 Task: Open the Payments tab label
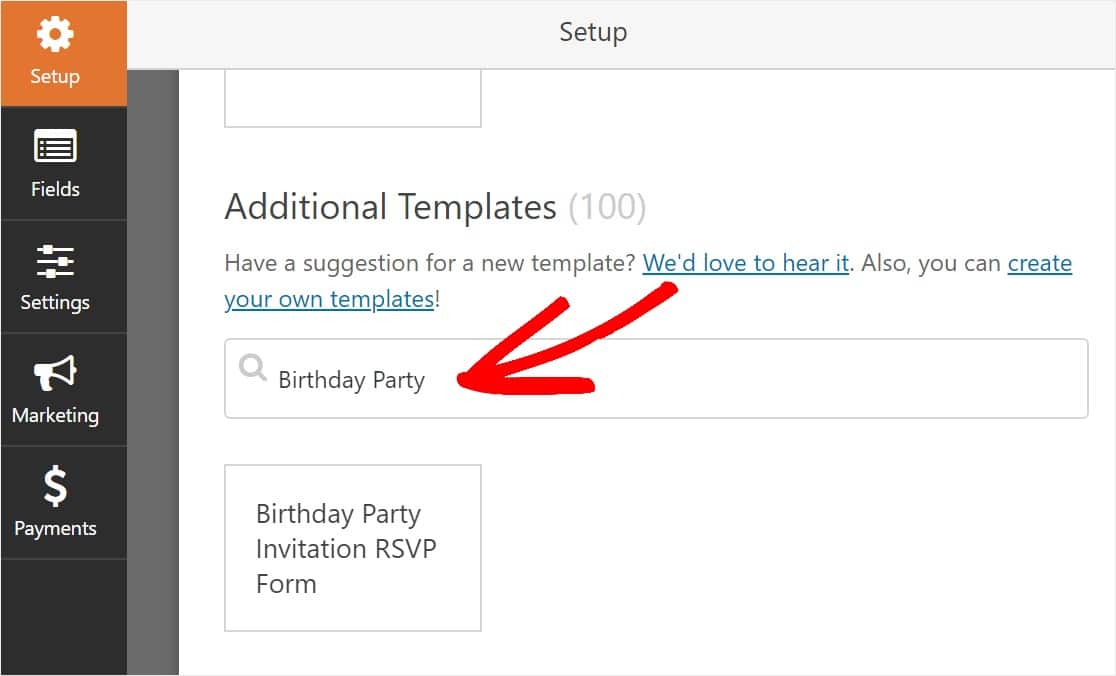tap(55, 528)
